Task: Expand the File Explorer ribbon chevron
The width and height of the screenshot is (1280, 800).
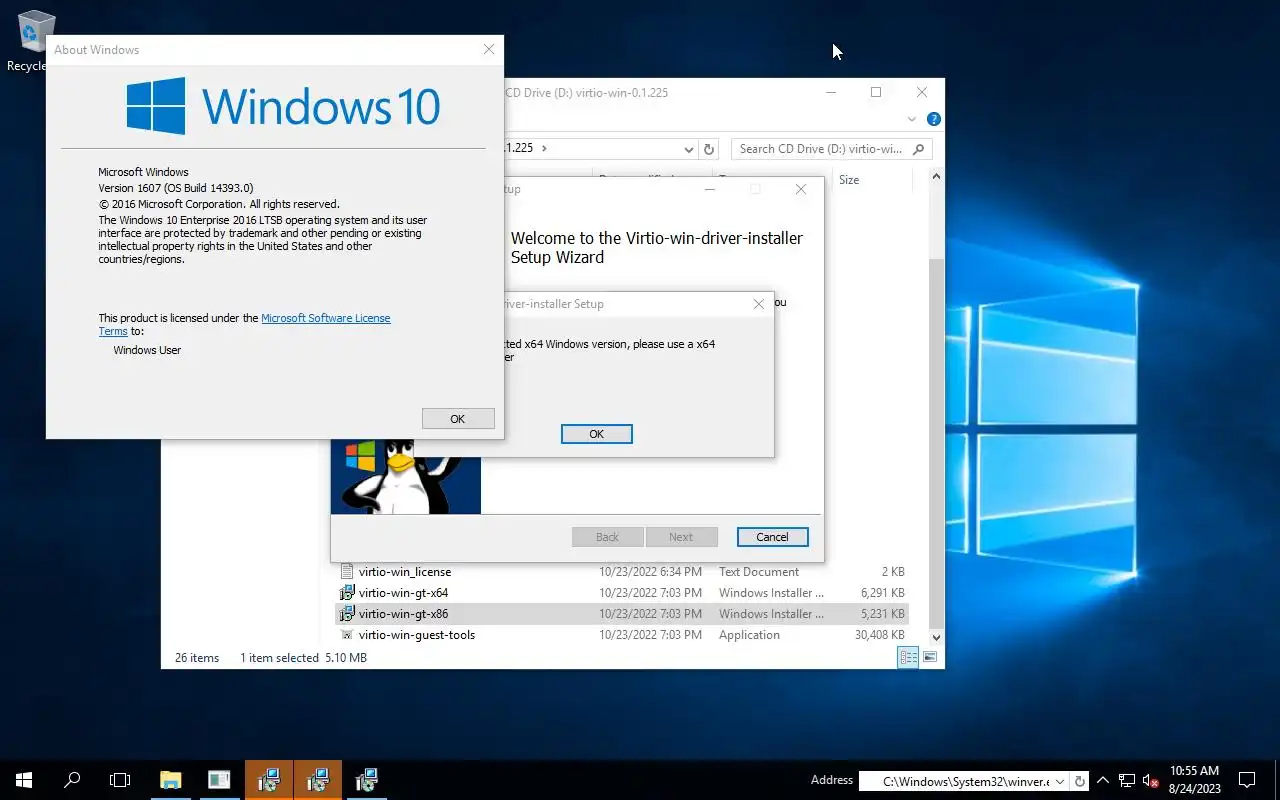Action: pyautogui.click(x=912, y=119)
